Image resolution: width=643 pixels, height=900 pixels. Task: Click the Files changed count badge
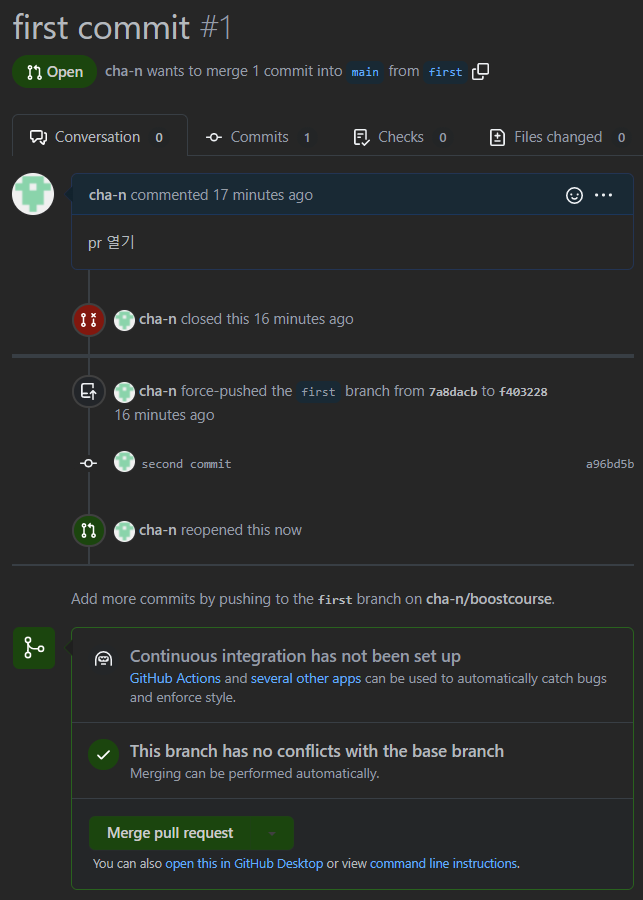pos(621,138)
